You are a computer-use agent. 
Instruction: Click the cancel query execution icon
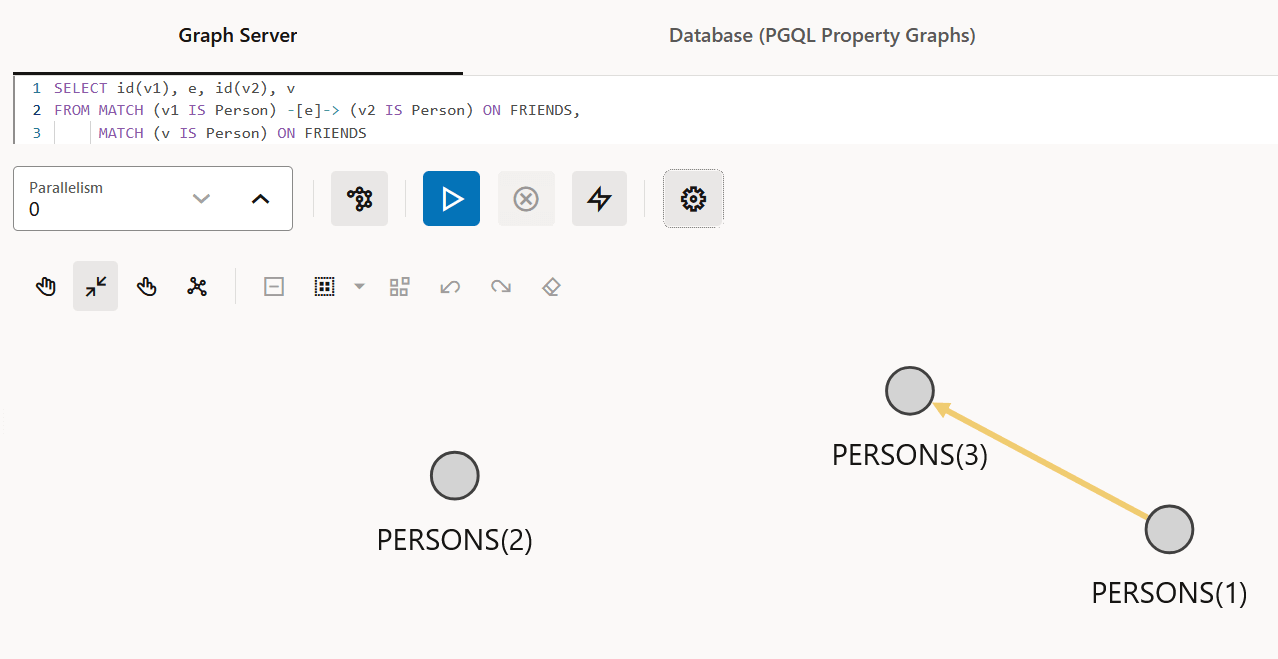[526, 199]
